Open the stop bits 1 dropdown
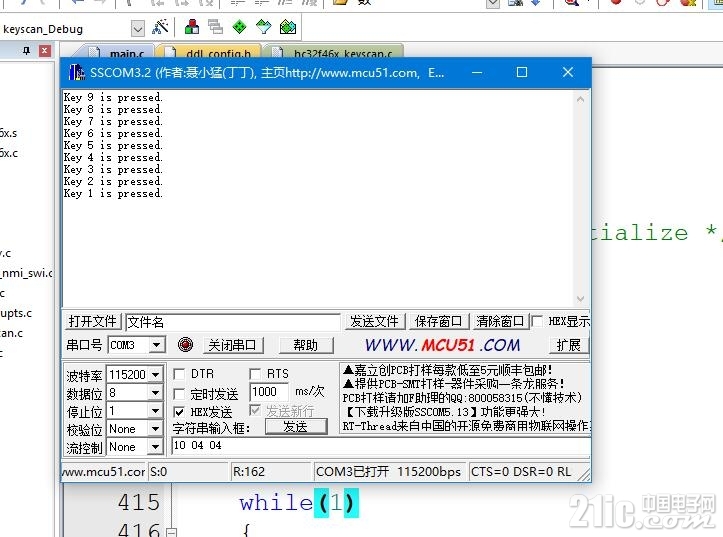The width and height of the screenshot is (723, 537). click(x=156, y=410)
